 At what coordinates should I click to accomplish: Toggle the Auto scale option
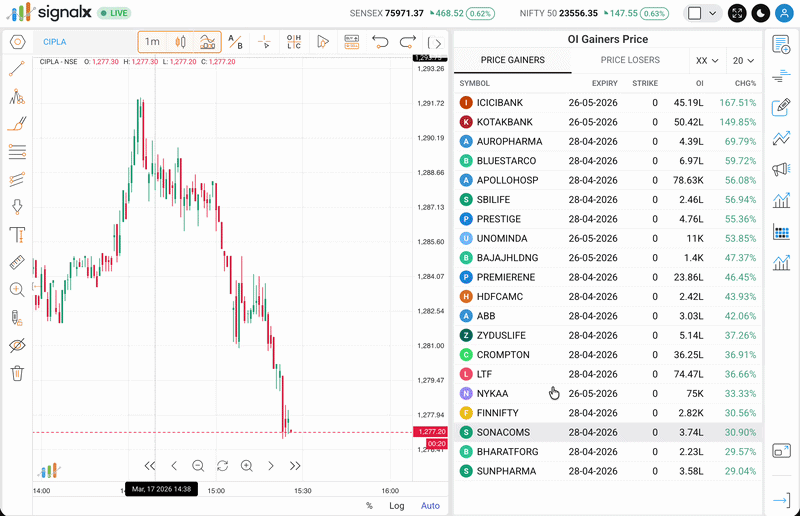[430, 506]
